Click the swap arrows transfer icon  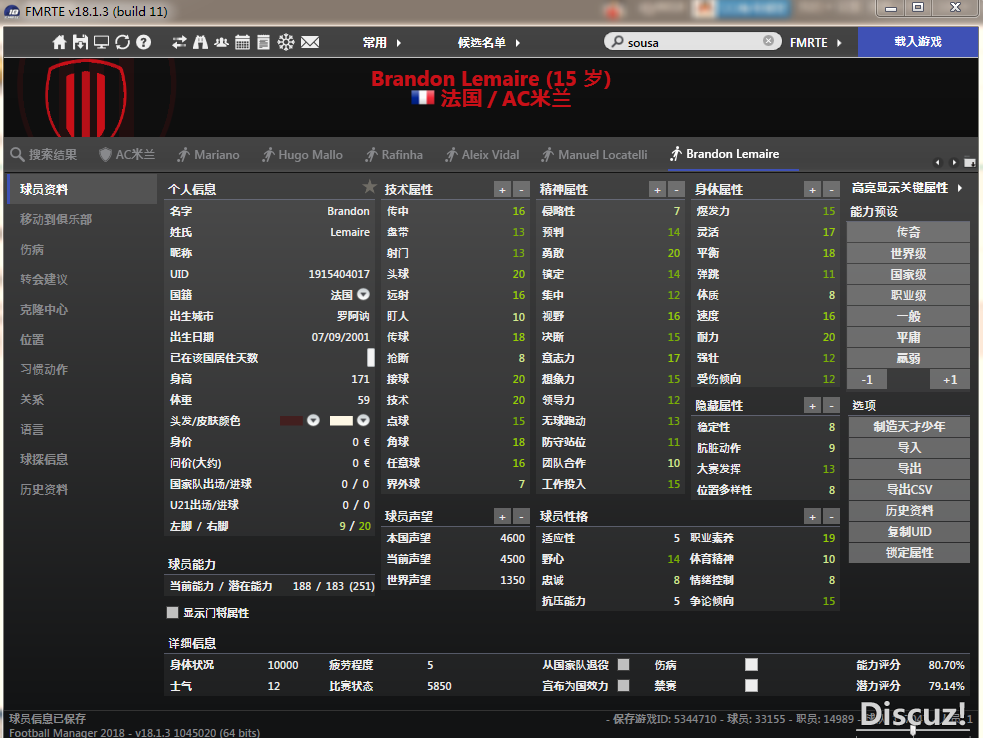point(179,42)
